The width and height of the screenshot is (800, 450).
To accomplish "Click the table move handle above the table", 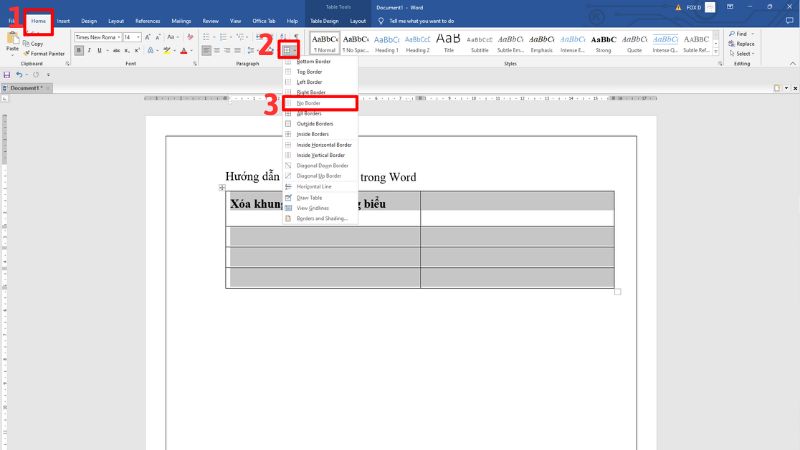I will [x=221, y=188].
